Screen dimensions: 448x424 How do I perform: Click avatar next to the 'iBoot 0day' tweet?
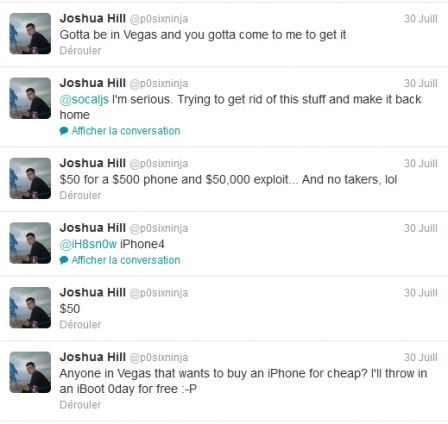30,372
